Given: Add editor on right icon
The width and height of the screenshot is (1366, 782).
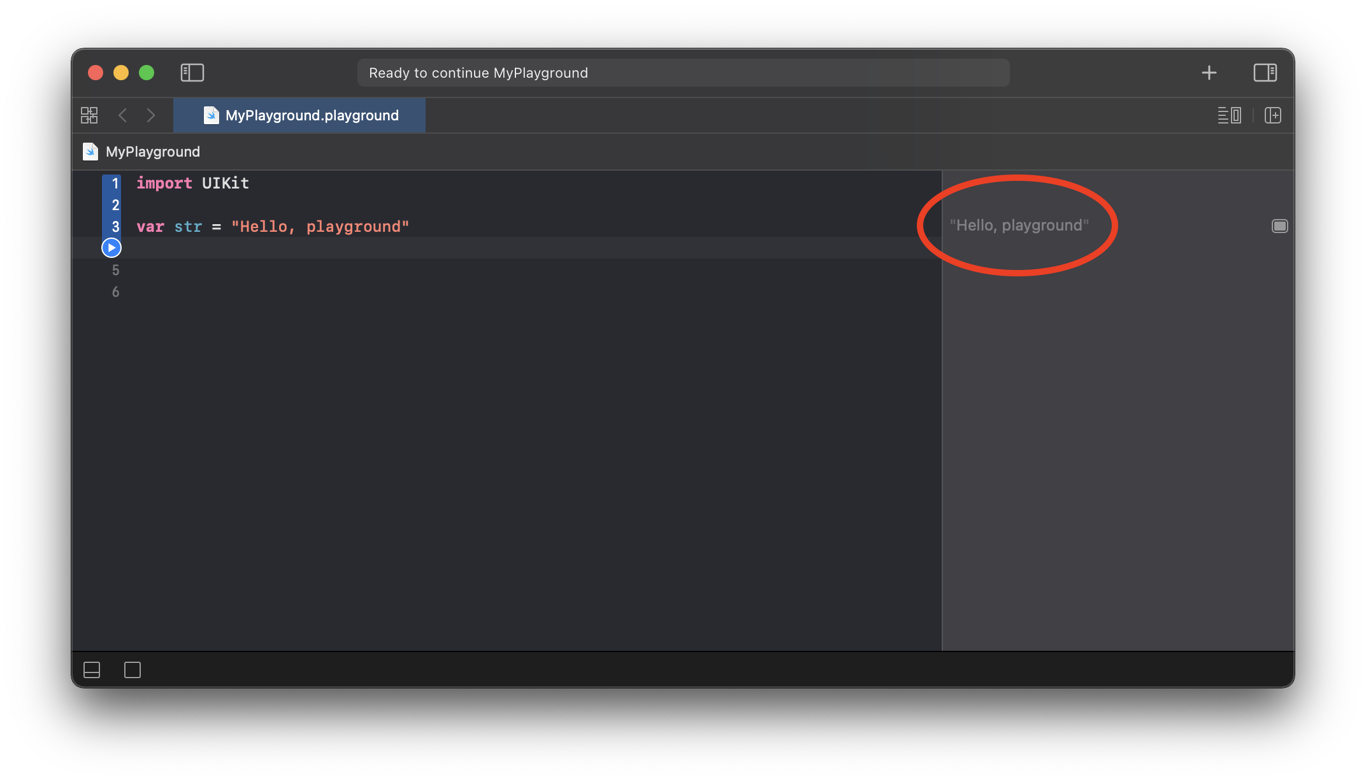Looking at the screenshot, I should click(1273, 116).
